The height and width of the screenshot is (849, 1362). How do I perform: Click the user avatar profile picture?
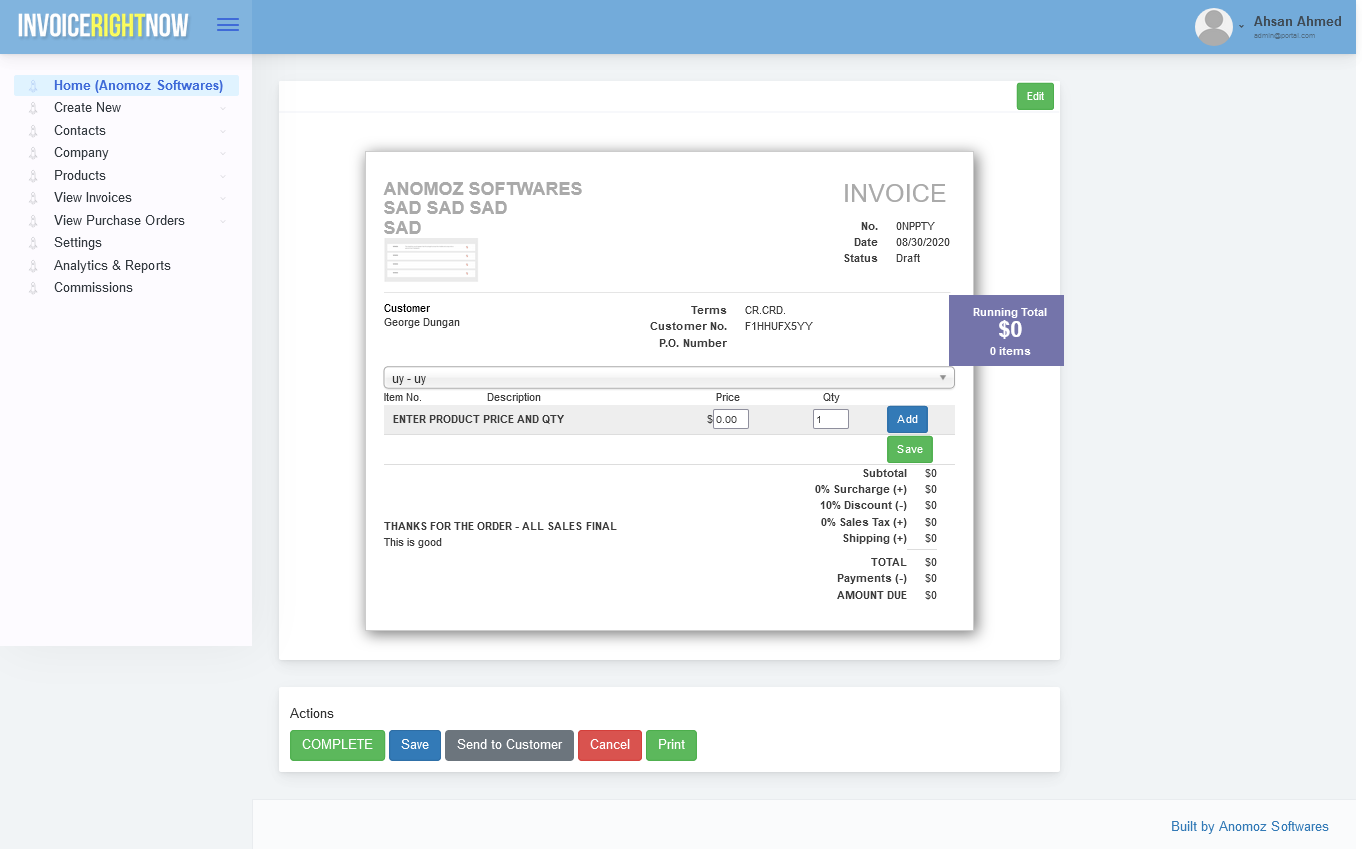1213,27
